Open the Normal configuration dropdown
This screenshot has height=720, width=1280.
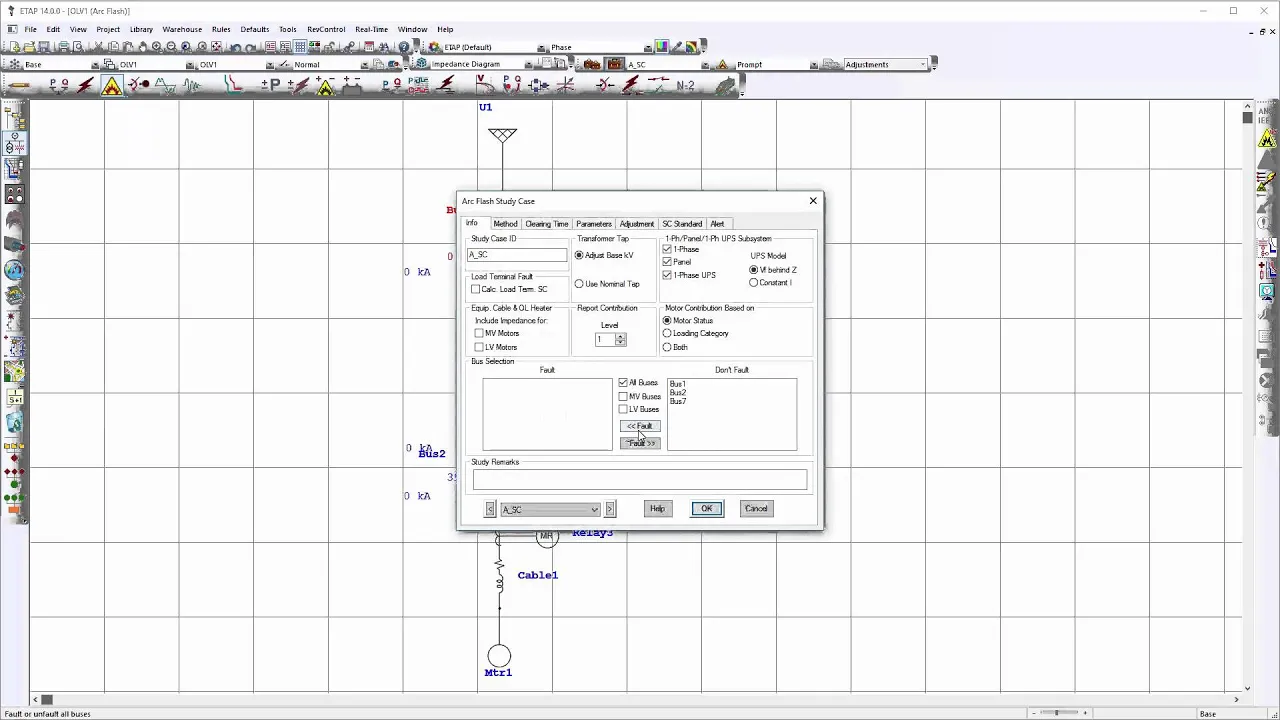[x=365, y=65]
